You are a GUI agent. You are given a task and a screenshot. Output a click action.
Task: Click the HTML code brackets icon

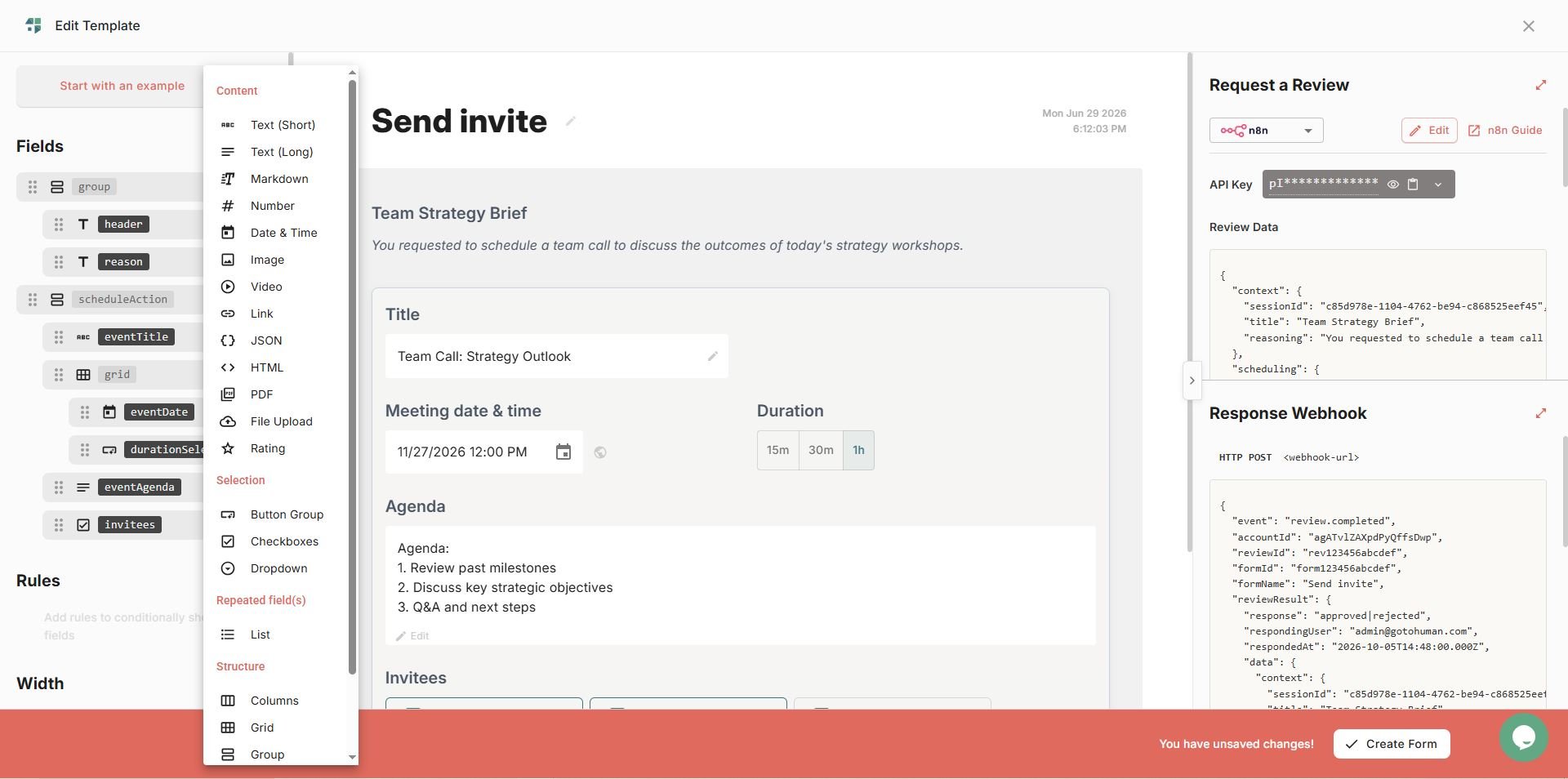pyautogui.click(x=228, y=367)
